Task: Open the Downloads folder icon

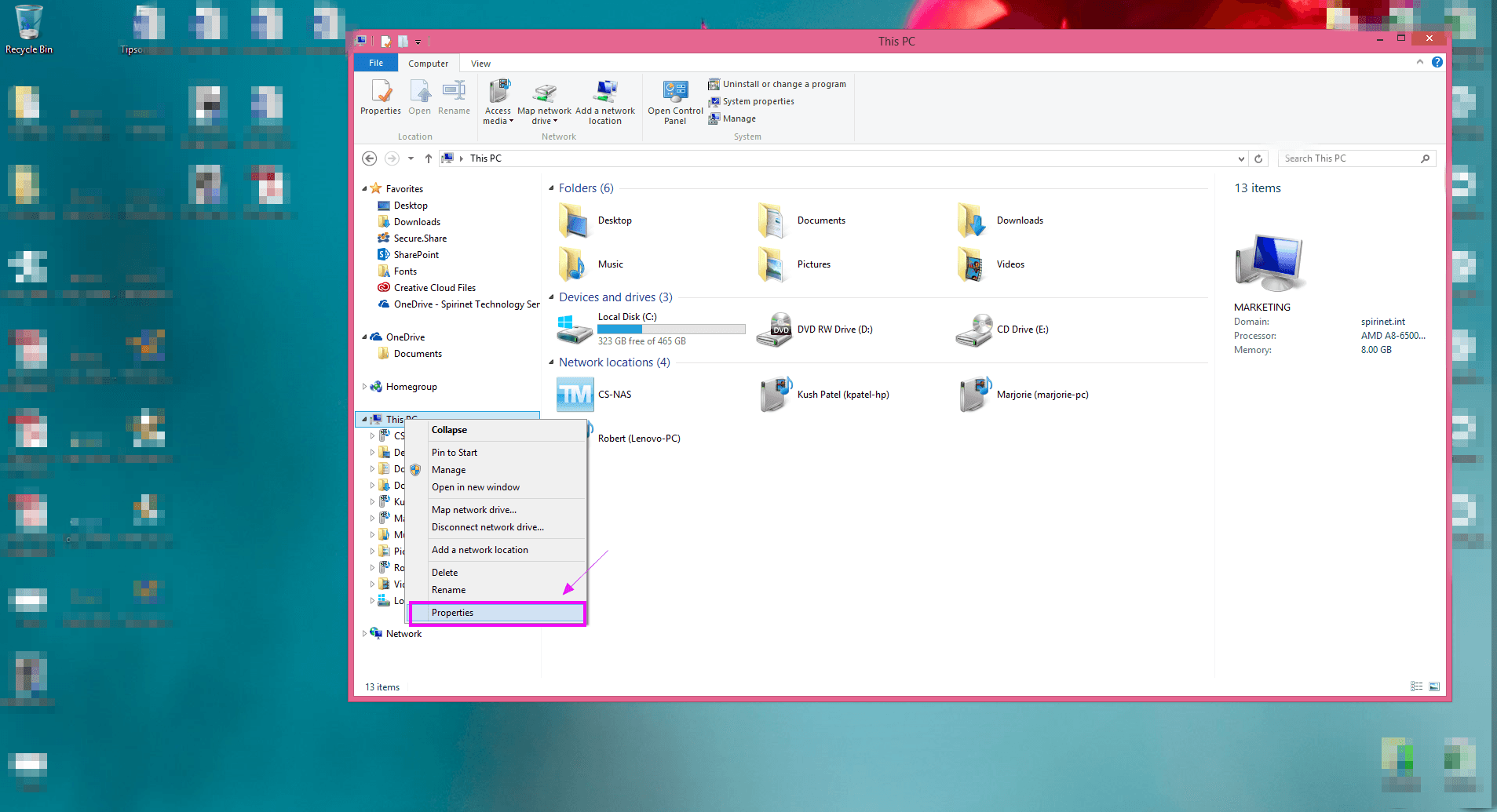Action: click(x=972, y=220)
